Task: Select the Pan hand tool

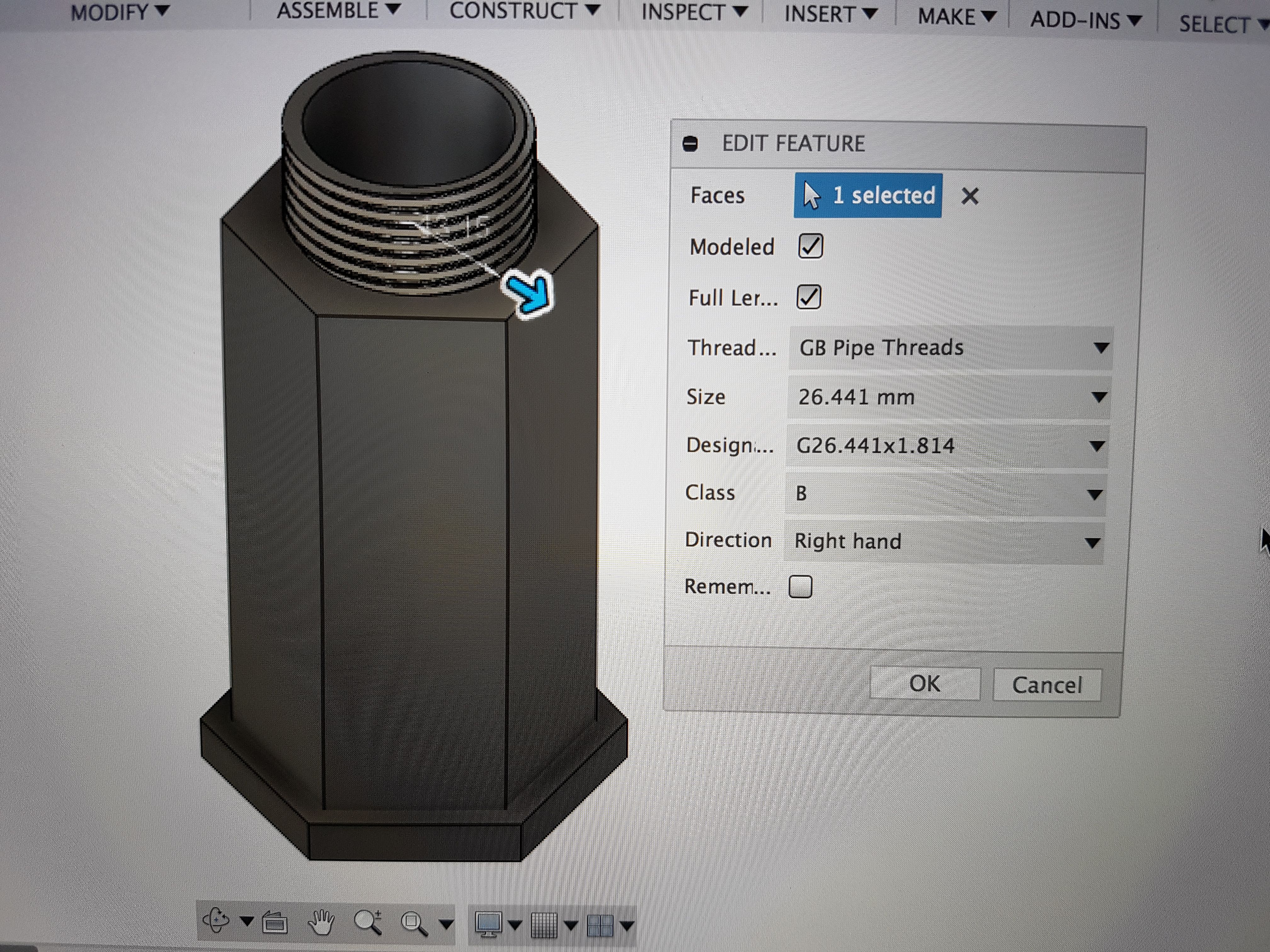Action: [321, 922]
